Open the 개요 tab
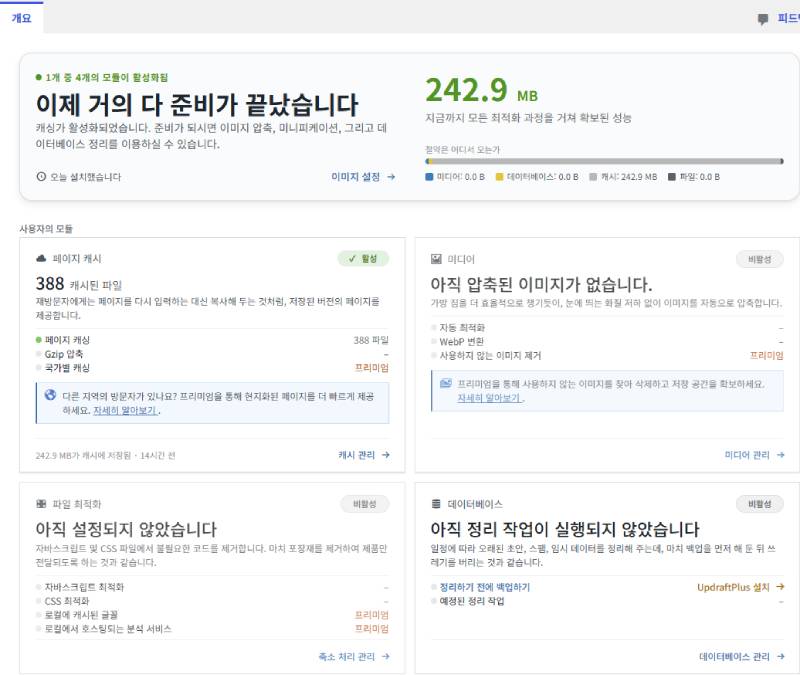The height and width of the screenshot is (675, 800). point(21,18)
